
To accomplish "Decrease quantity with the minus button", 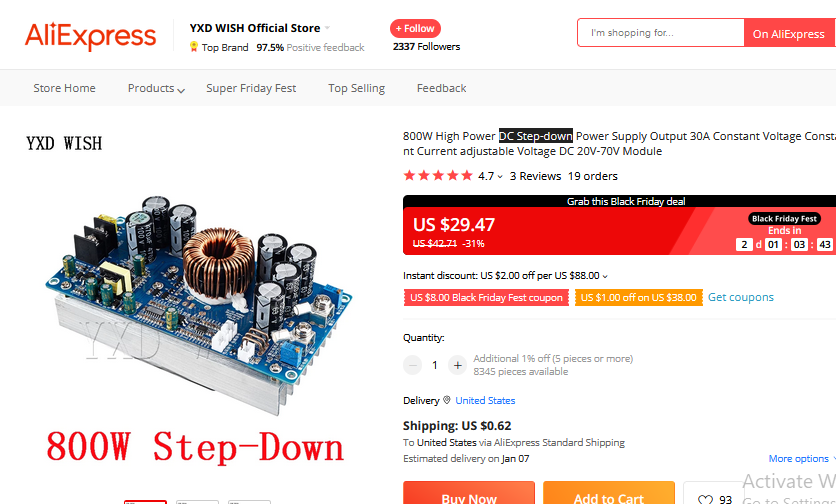I will tap(412, 365).
